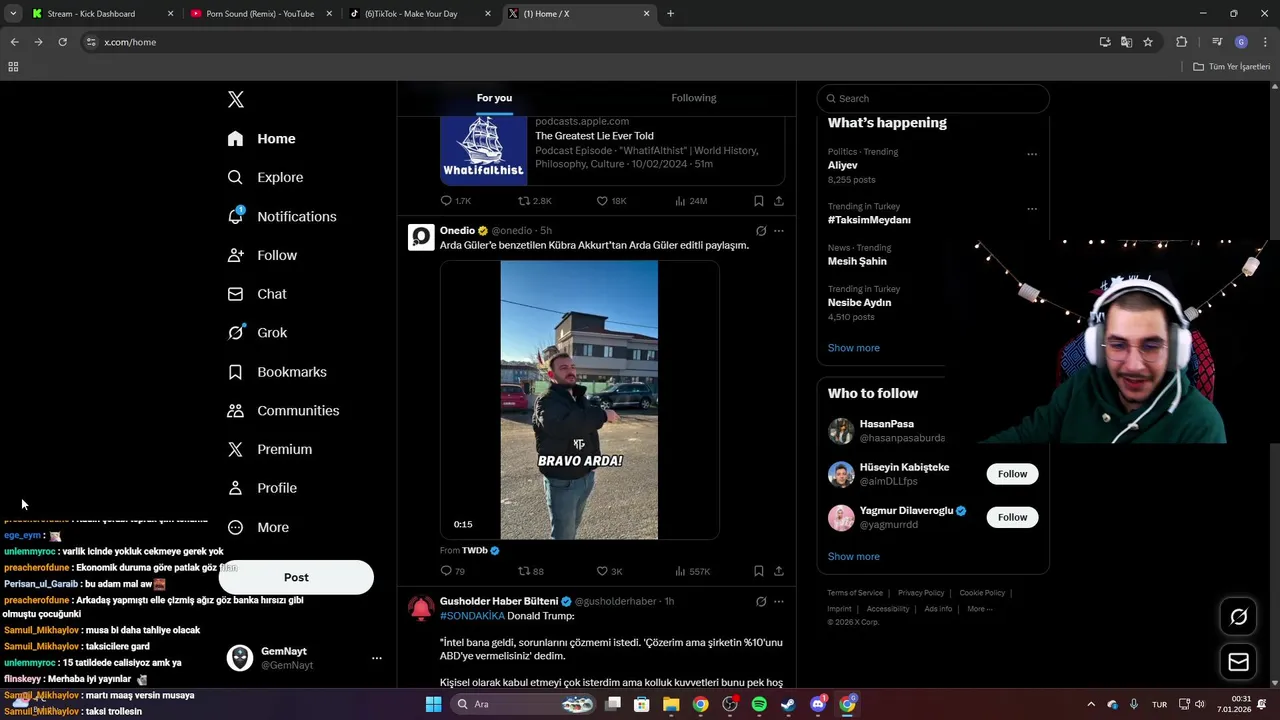This screenshot has width=1280, height=720.
Task: Switch to the Following tab
Action: click(x=694, y=98)
